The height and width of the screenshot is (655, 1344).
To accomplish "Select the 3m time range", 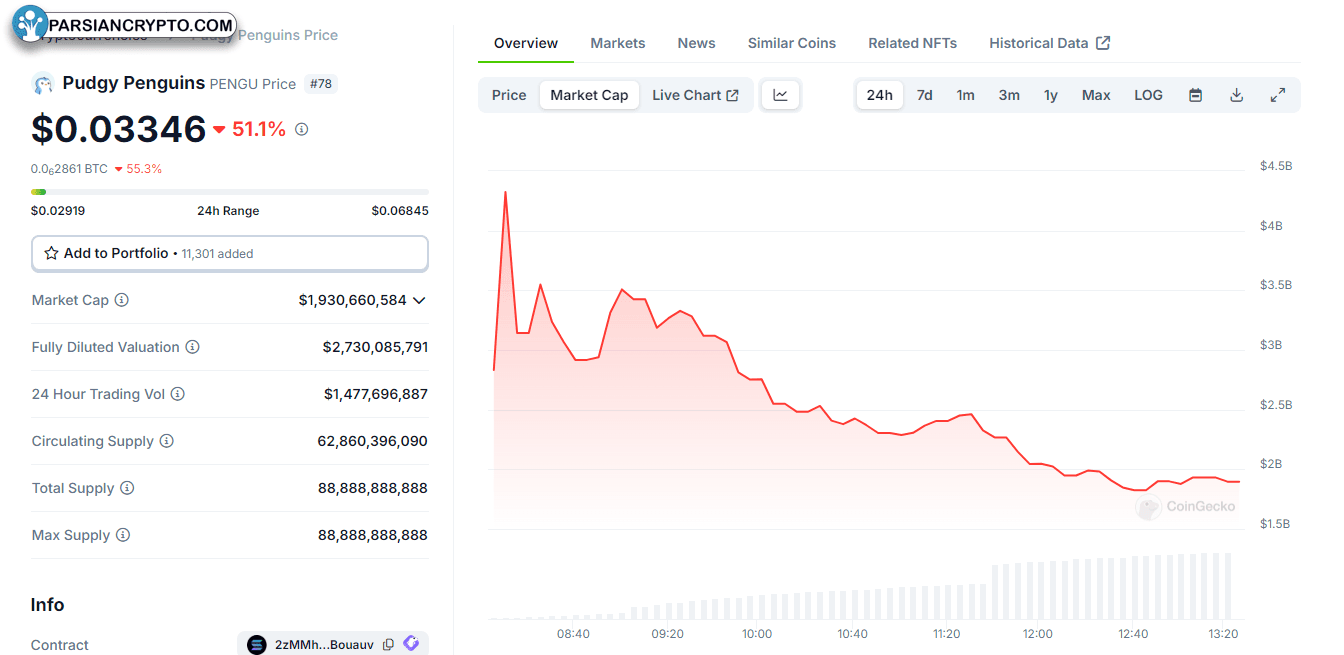I will pos(1009,95).
